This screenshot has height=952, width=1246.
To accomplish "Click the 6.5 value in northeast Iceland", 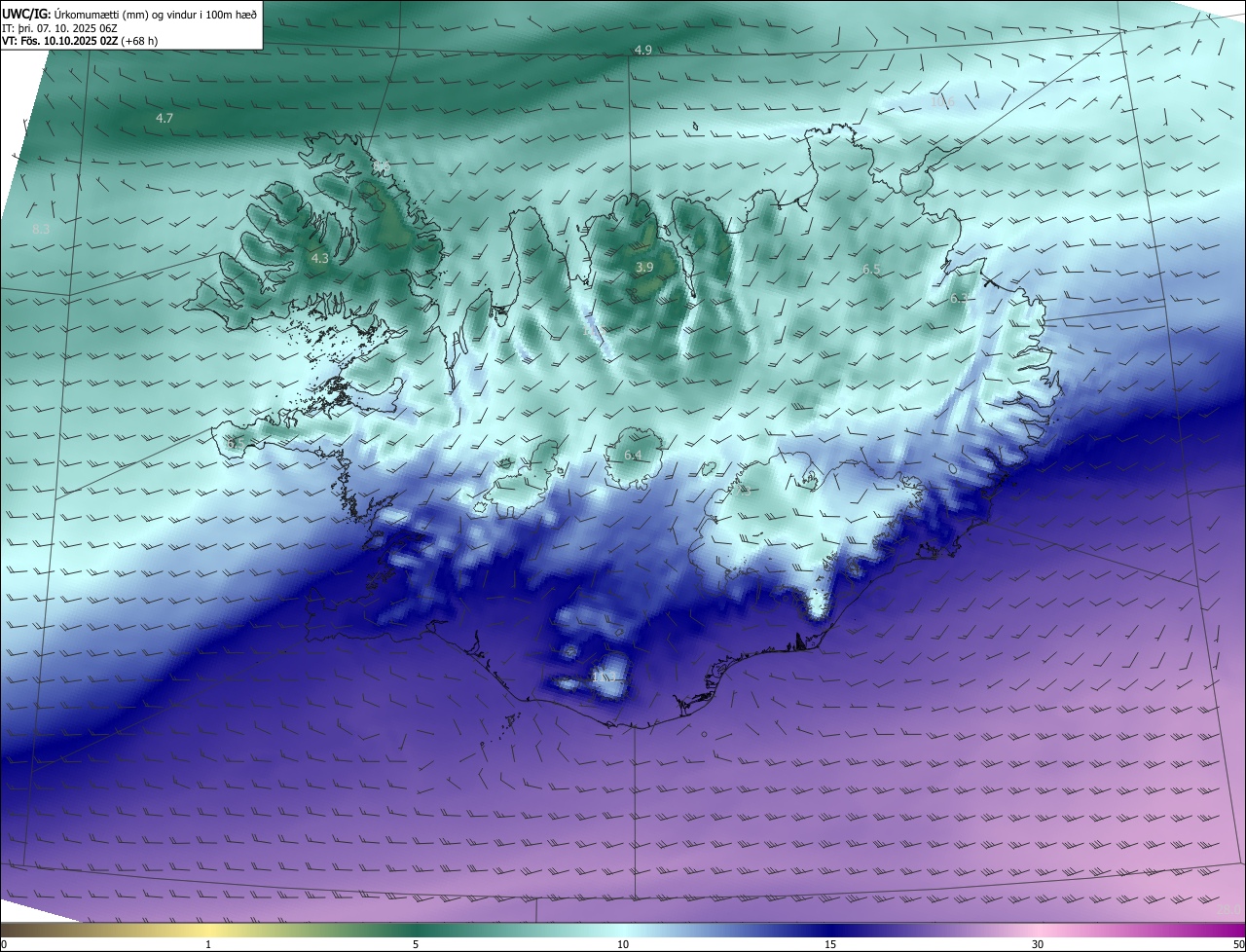I will click(871, 270).
